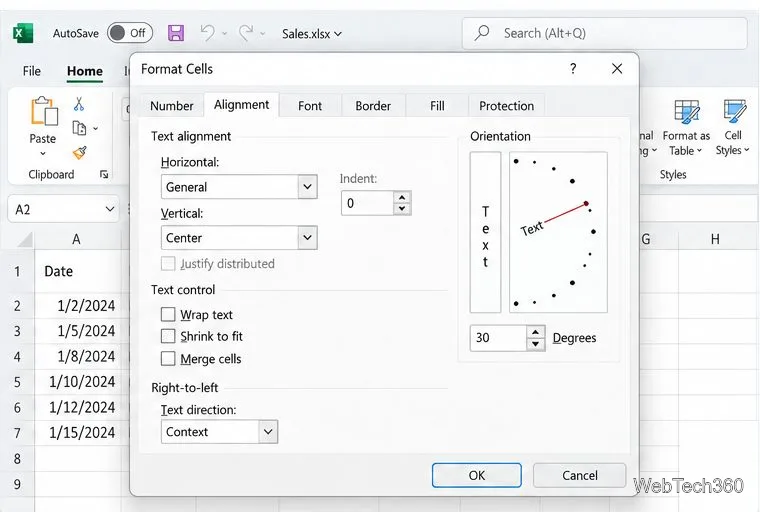Image resolution: width=760 pixels, height=512 pixels.
Task: Enable the Shrink to fit checkbox
Action: (x=168, y=336)
